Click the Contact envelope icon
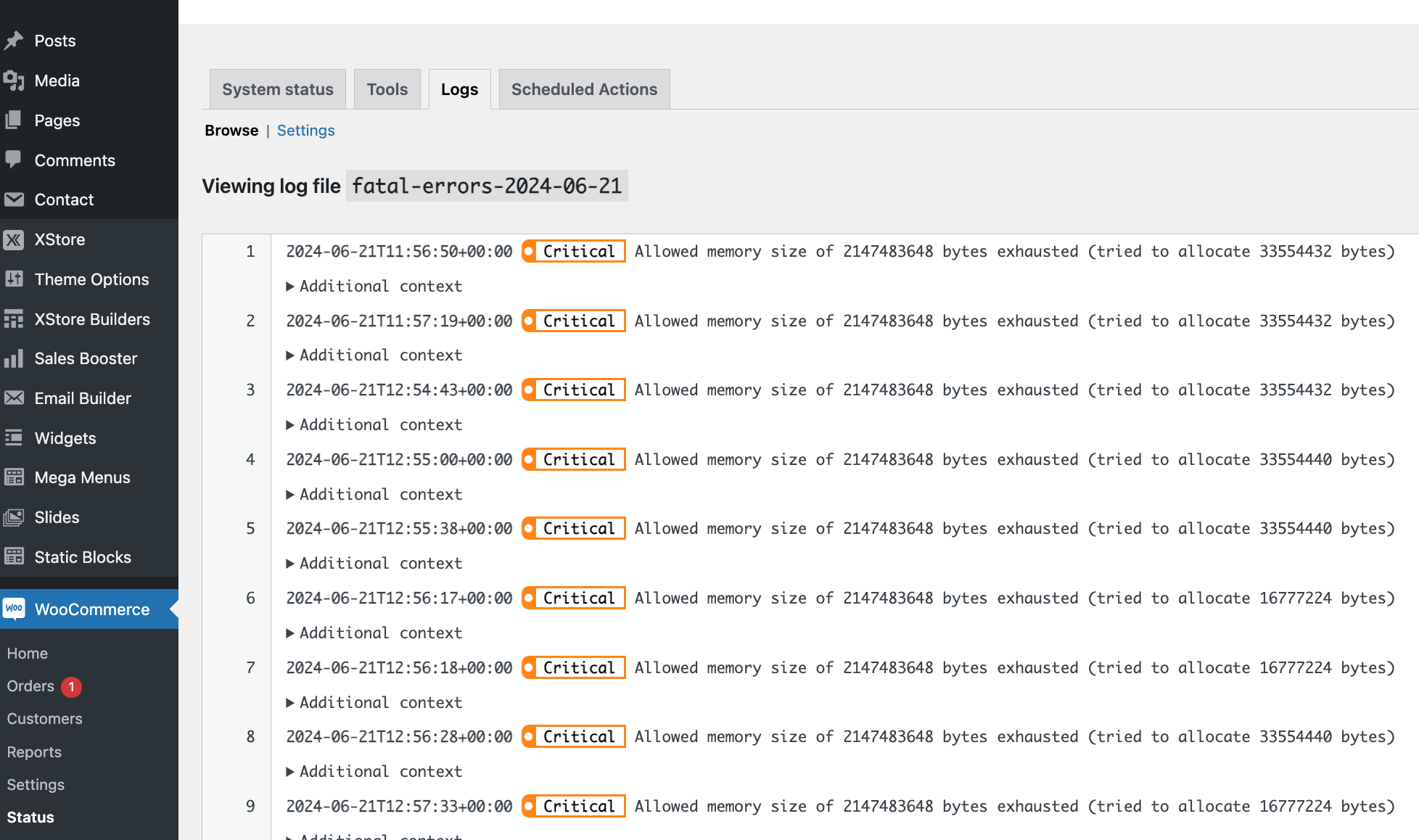Screen dimensions: 1419x840 point(14,199)
